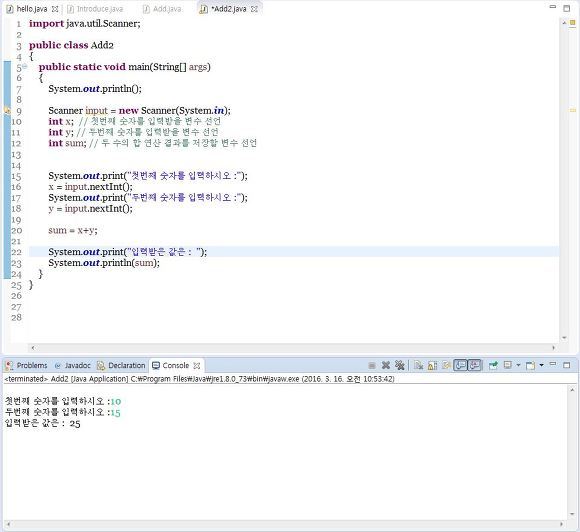Click the 'int y;' declaration on line 11
The height and width of the screenshot is (532, 580).
[61, 132]
